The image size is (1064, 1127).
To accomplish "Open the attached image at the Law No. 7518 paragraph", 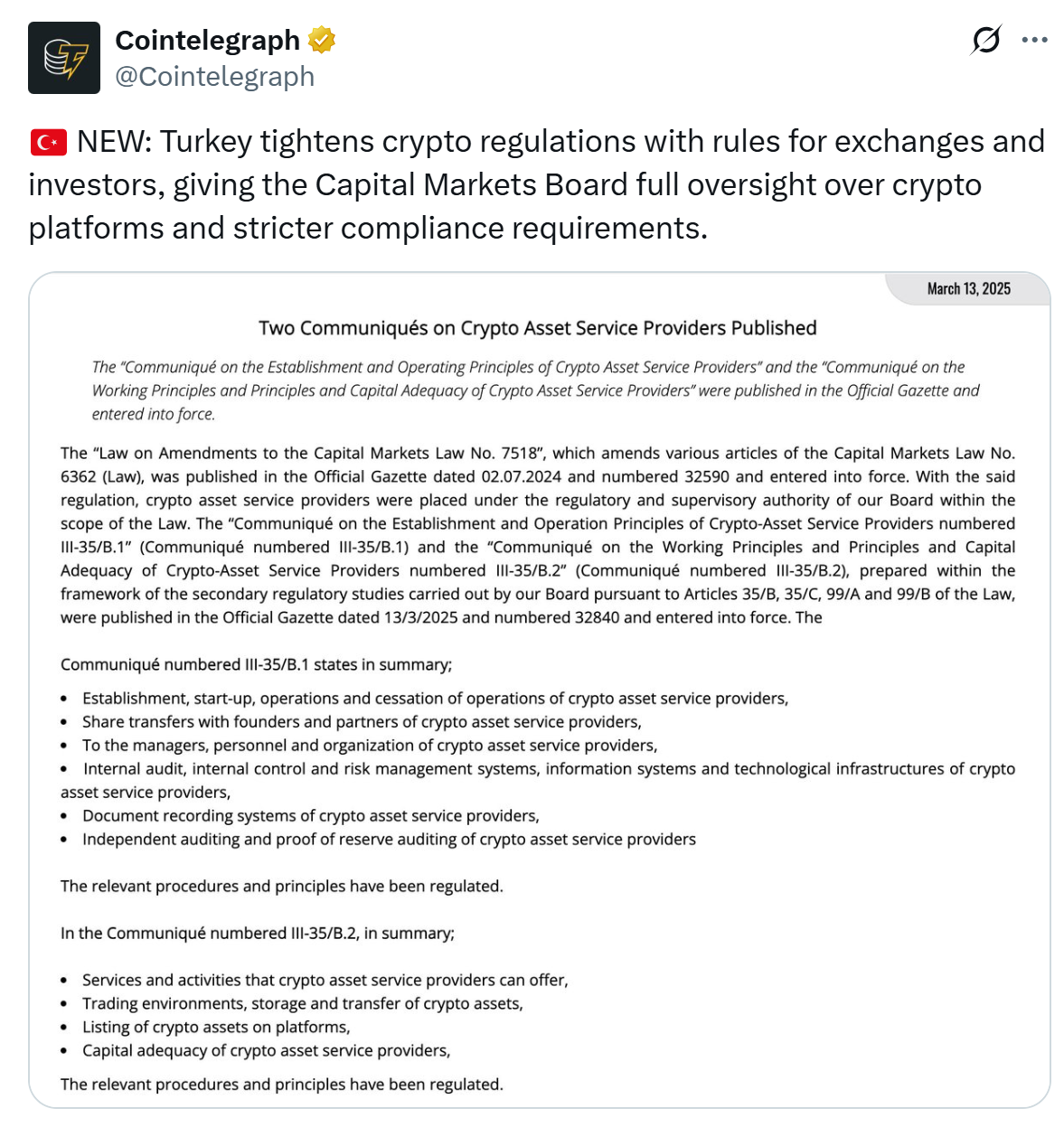I will 538,535.
